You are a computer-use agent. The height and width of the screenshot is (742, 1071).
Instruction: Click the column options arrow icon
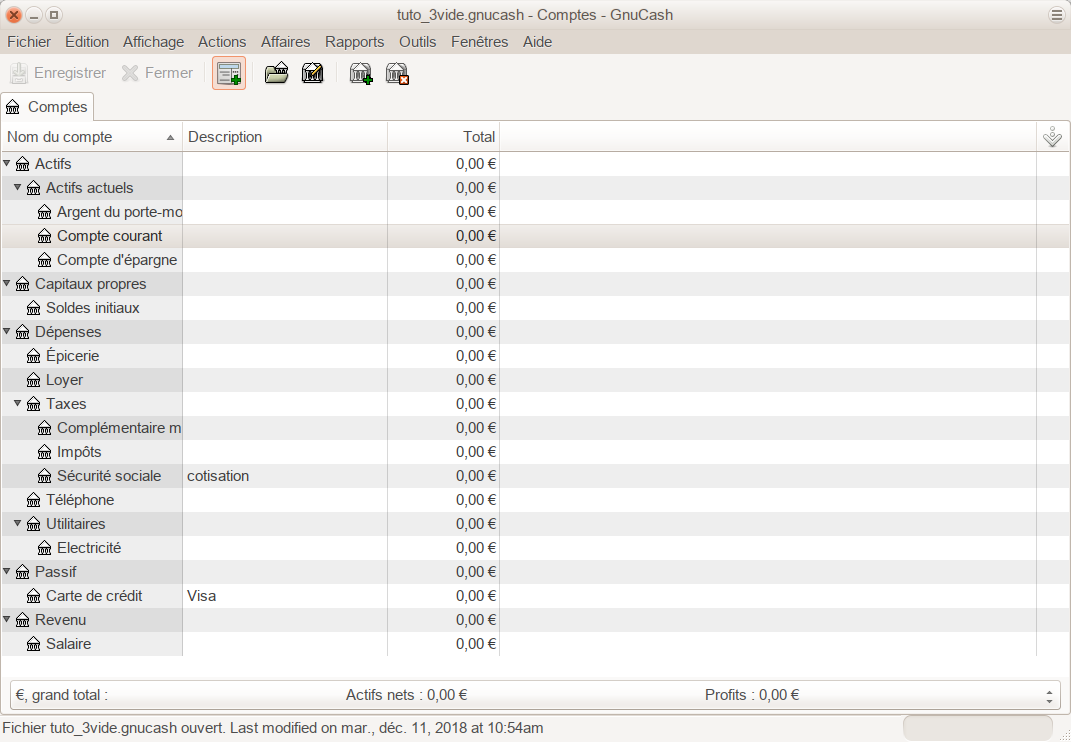1052,137
